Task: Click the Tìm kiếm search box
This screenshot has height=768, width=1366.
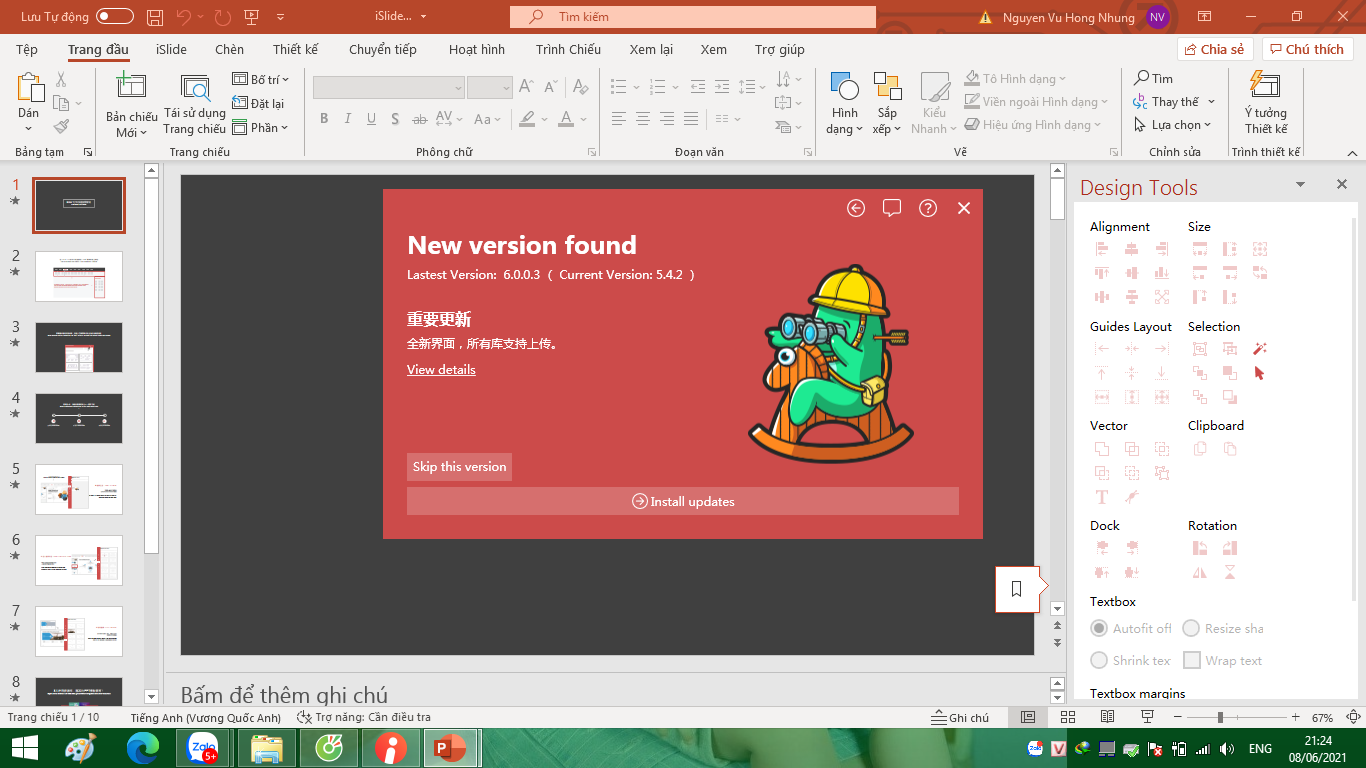Action: tap(692, 17)
